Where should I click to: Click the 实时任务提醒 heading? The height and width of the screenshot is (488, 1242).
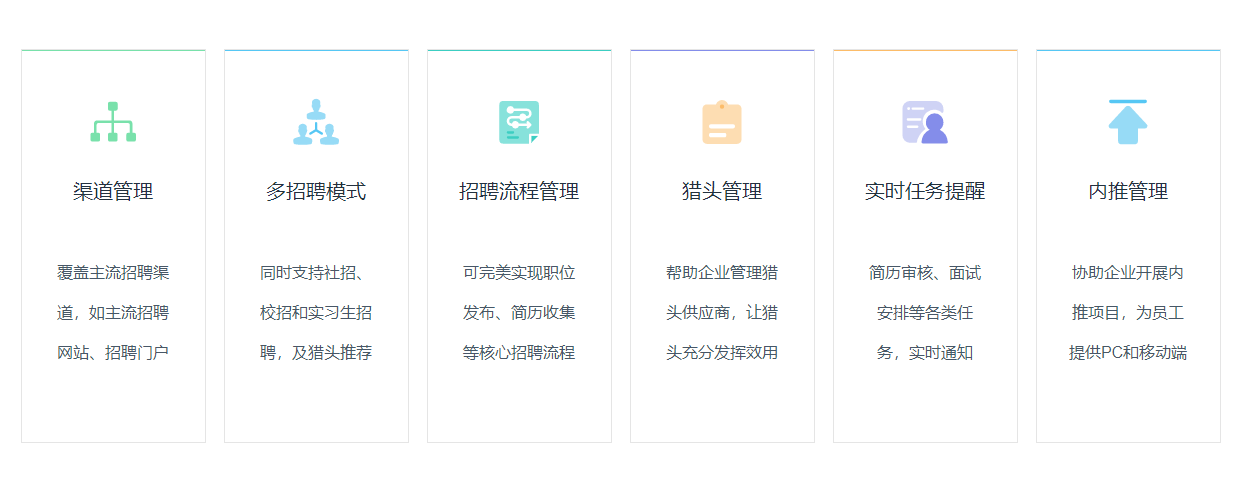[x=925, y=191]
